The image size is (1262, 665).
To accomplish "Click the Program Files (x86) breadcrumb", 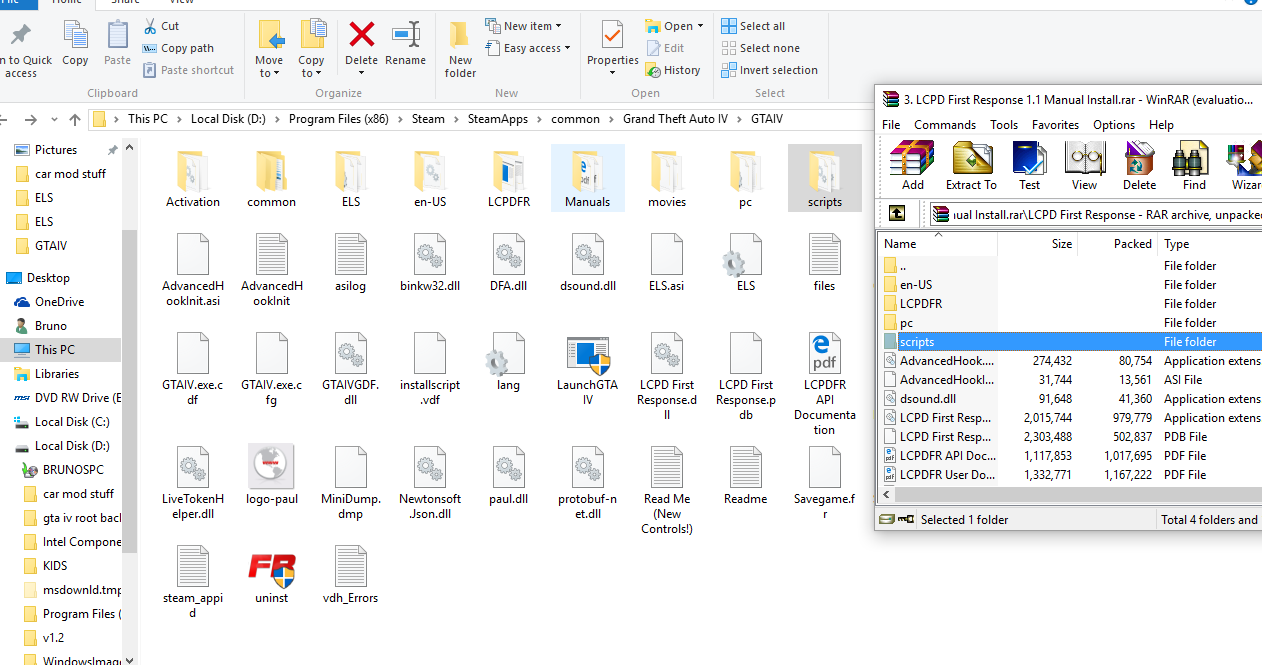I will pos(338,119).
